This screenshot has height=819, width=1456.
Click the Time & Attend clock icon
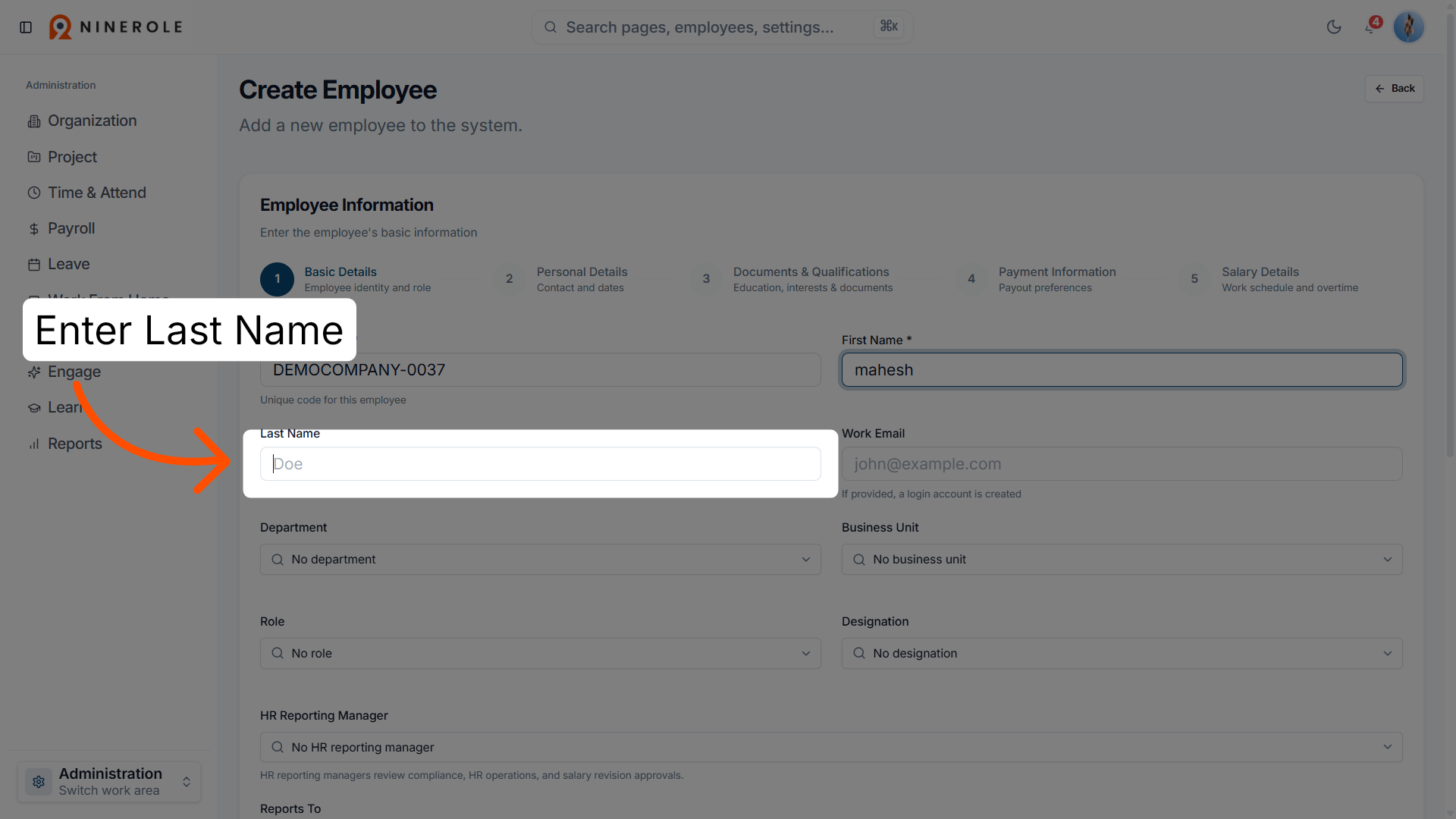(x=34, y=193)
